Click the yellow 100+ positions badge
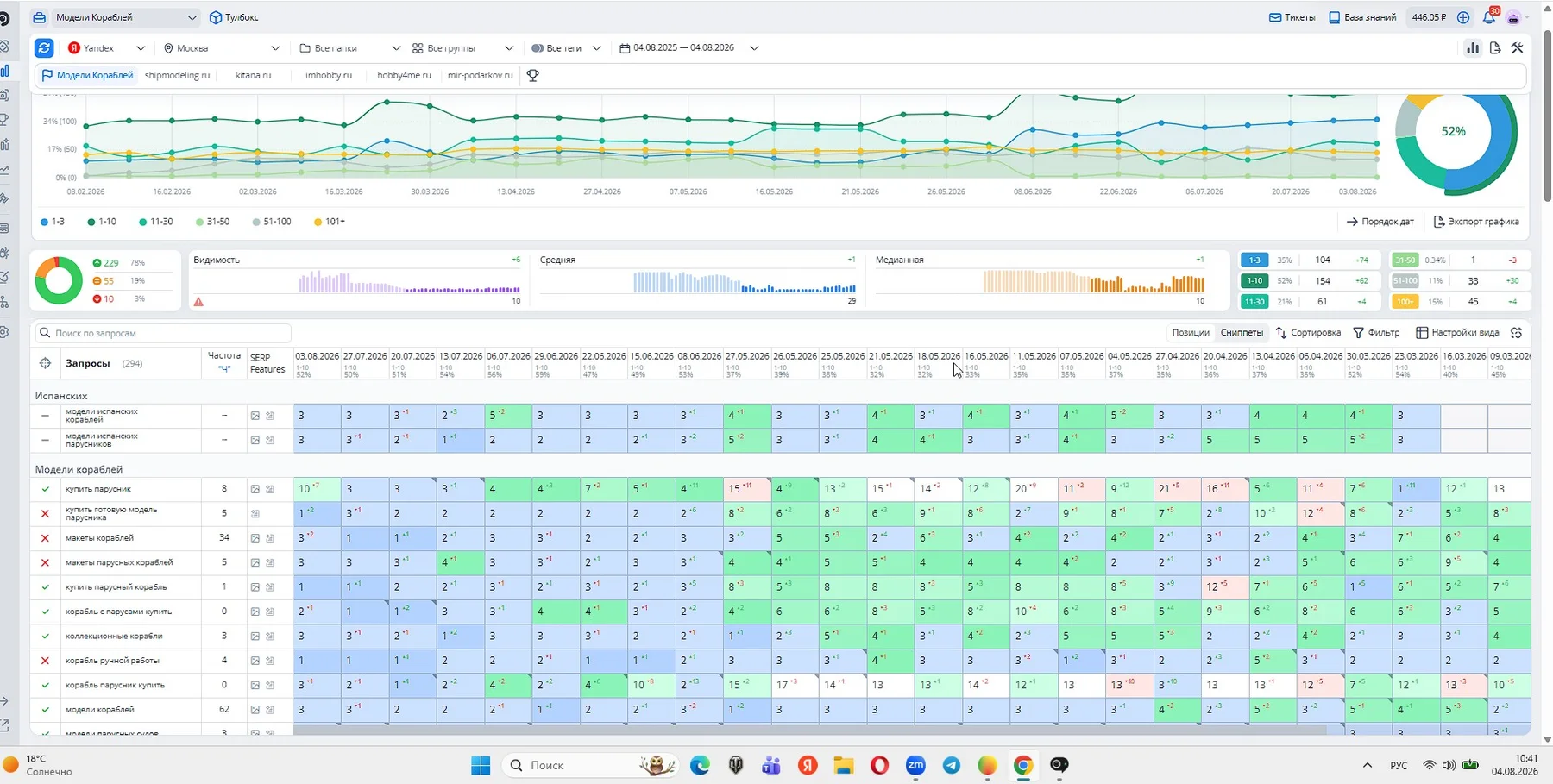This screenshot has height=784, width=1553. click(1405, 301)
